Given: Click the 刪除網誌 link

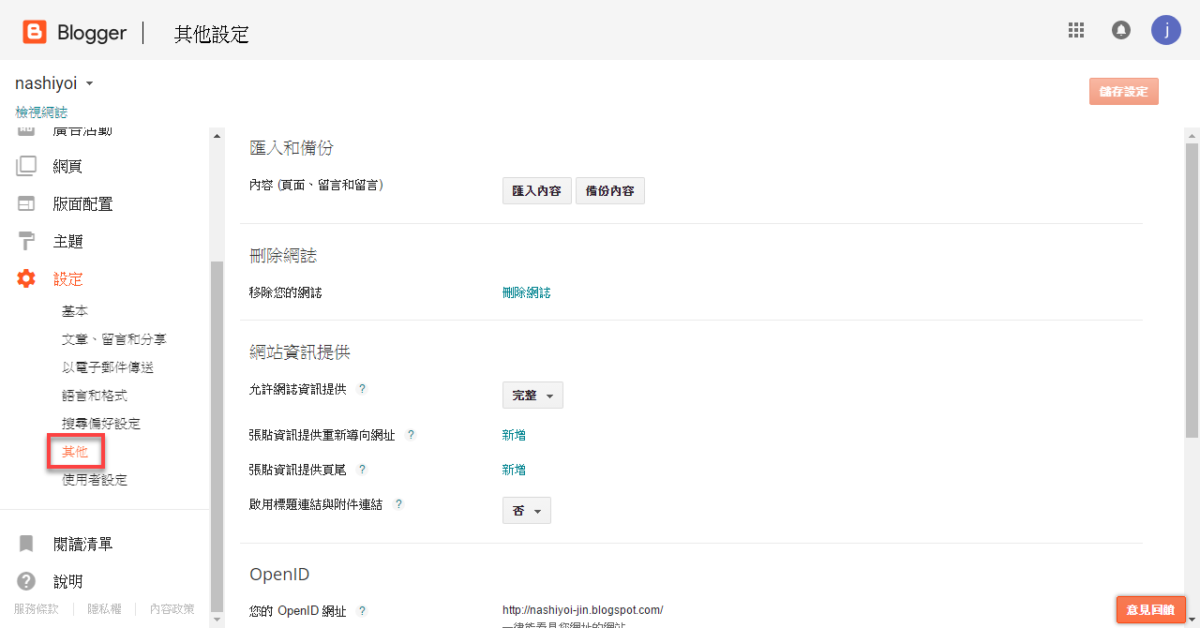Looking at the screenshot, I should (526, 292).
